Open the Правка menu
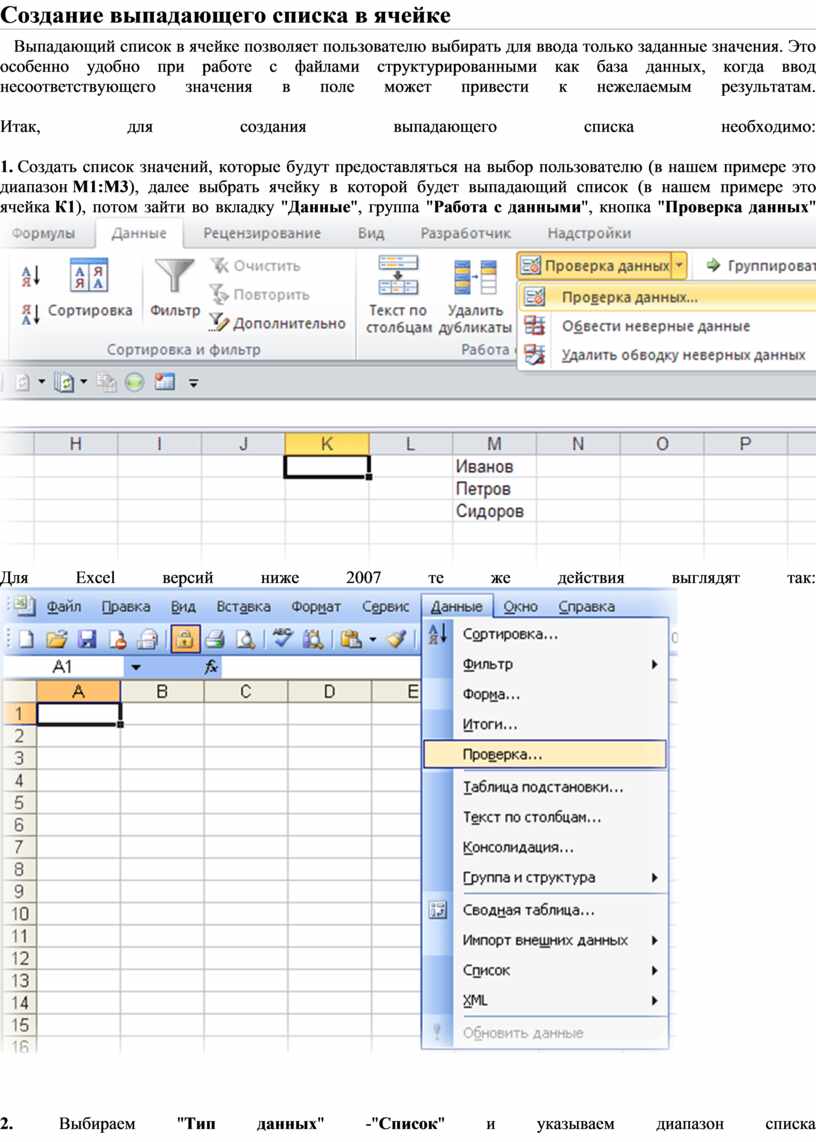 tap(126, 607)
